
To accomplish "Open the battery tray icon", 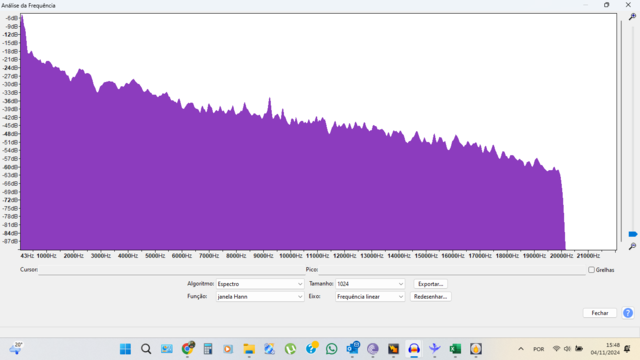I will point(579,349).
